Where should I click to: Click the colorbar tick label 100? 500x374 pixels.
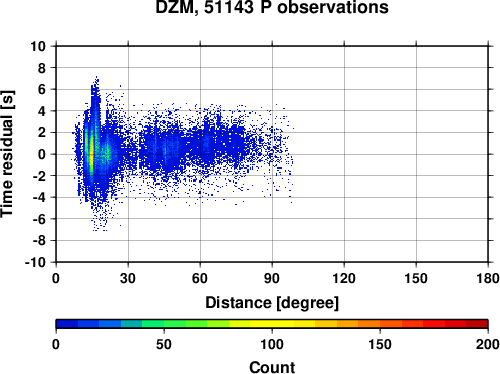click(272, 344)
